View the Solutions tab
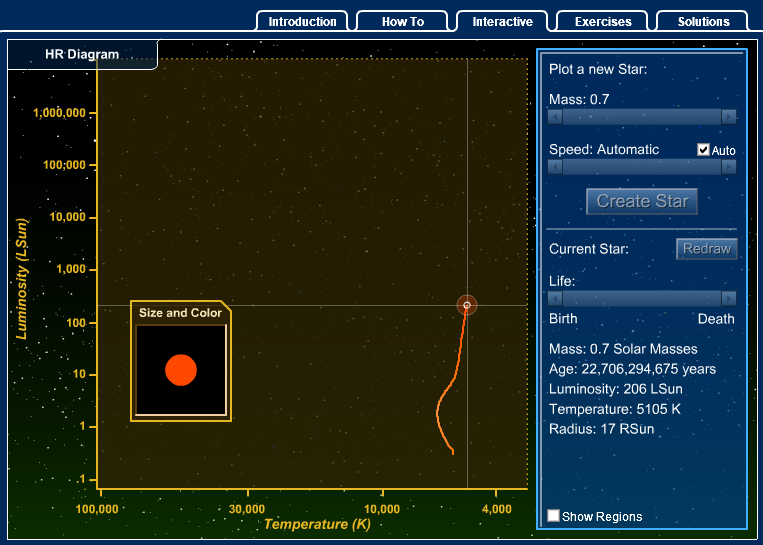This screenshot has height=545, width=763. [x=703, y=21]
